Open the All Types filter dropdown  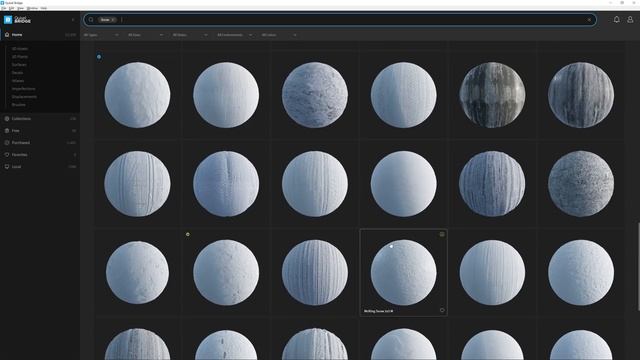click(x=101, y=35)
